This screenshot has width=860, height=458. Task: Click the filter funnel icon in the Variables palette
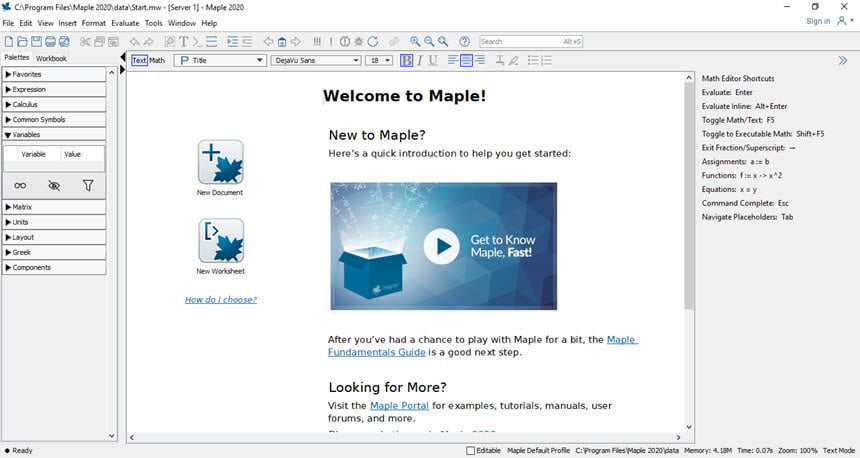click(88, 186)
